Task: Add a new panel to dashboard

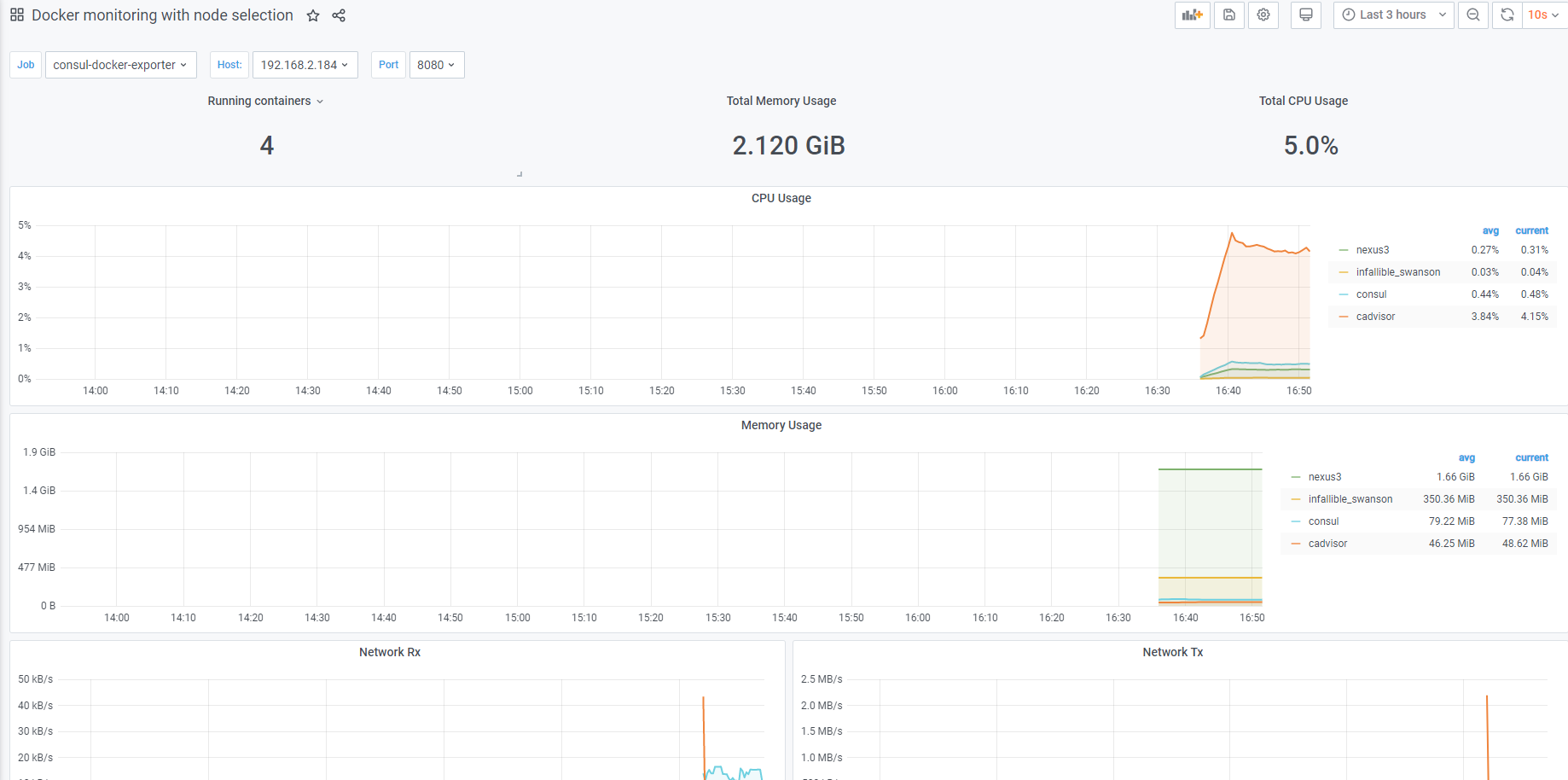Action: pos(1193,15)
